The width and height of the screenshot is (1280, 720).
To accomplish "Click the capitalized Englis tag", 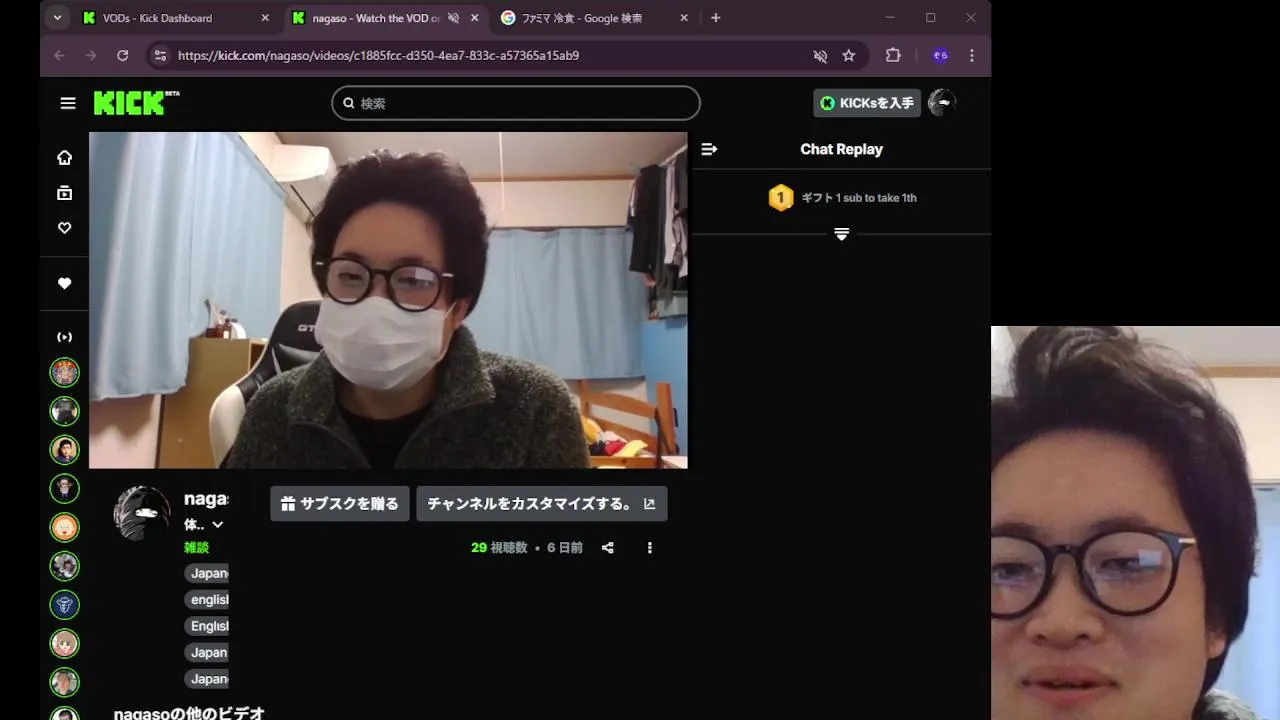I will pyautogui.click(x=207, y=626).
